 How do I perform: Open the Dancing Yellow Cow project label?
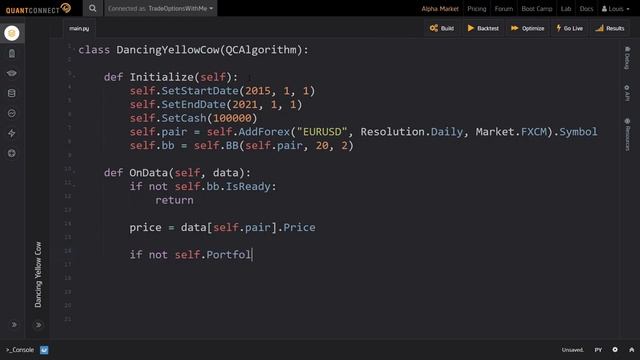tap(38, 275)
